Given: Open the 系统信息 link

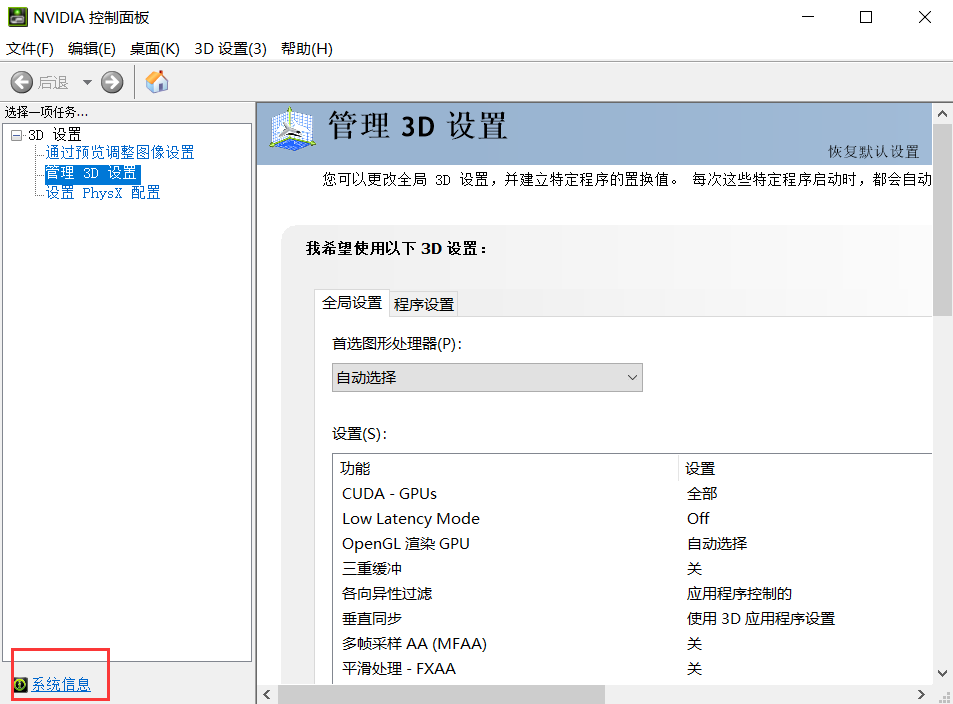Looking at the screenshot, I should pyautogui.click(x=61, y=685).
